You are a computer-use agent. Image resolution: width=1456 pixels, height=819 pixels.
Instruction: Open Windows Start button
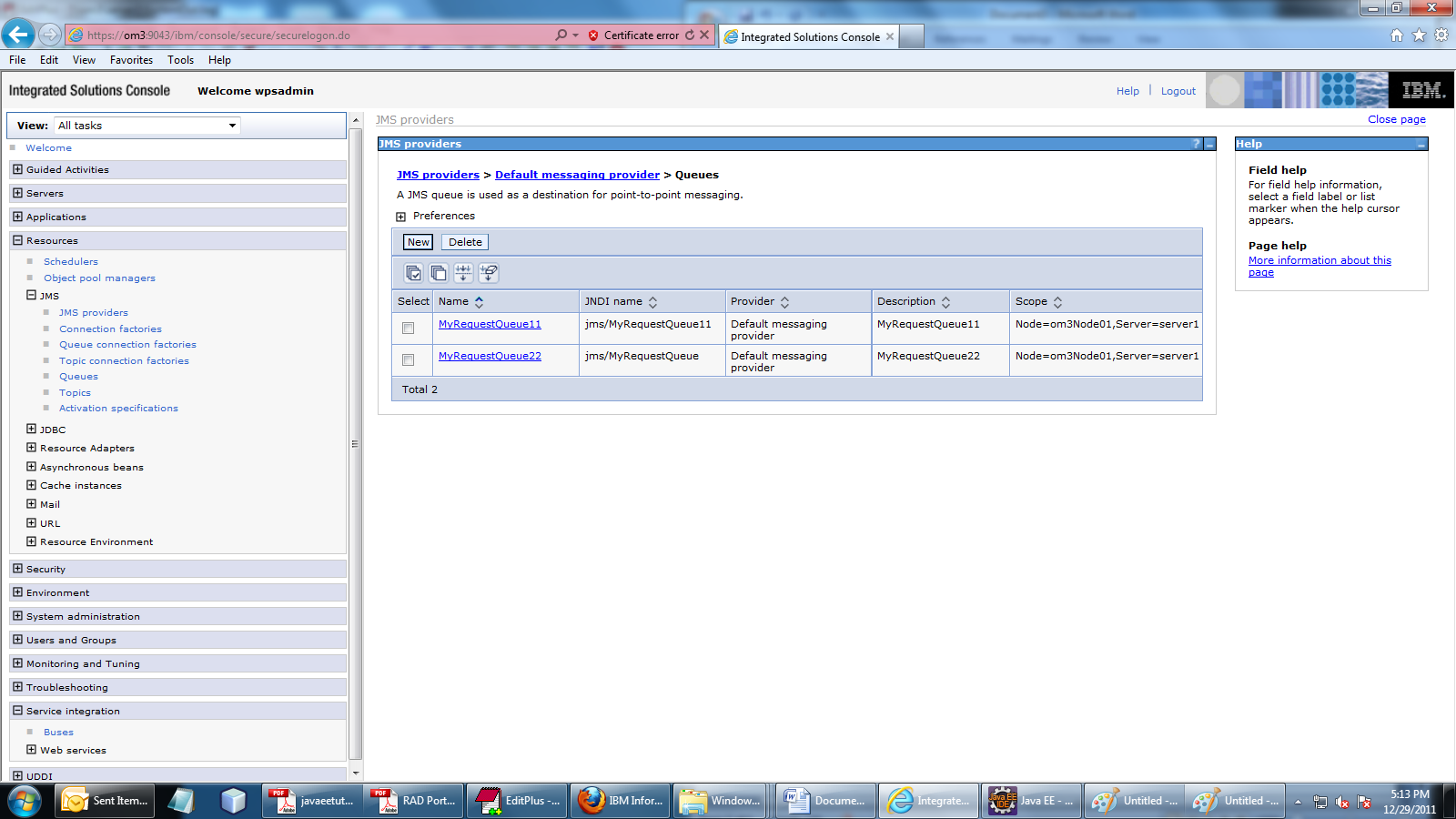pos(25,801)
